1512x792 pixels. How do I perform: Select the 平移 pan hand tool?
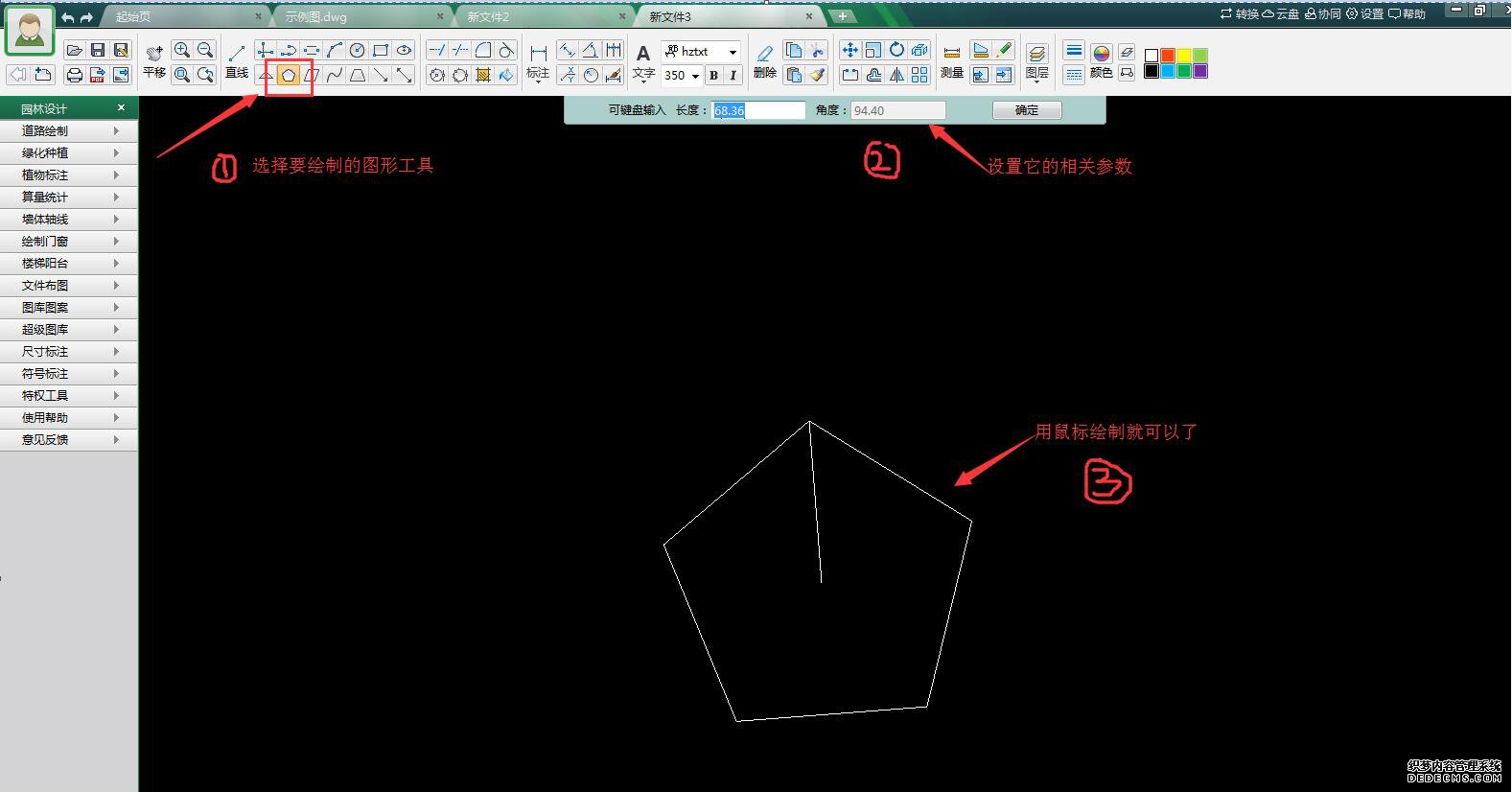[154, 60]
